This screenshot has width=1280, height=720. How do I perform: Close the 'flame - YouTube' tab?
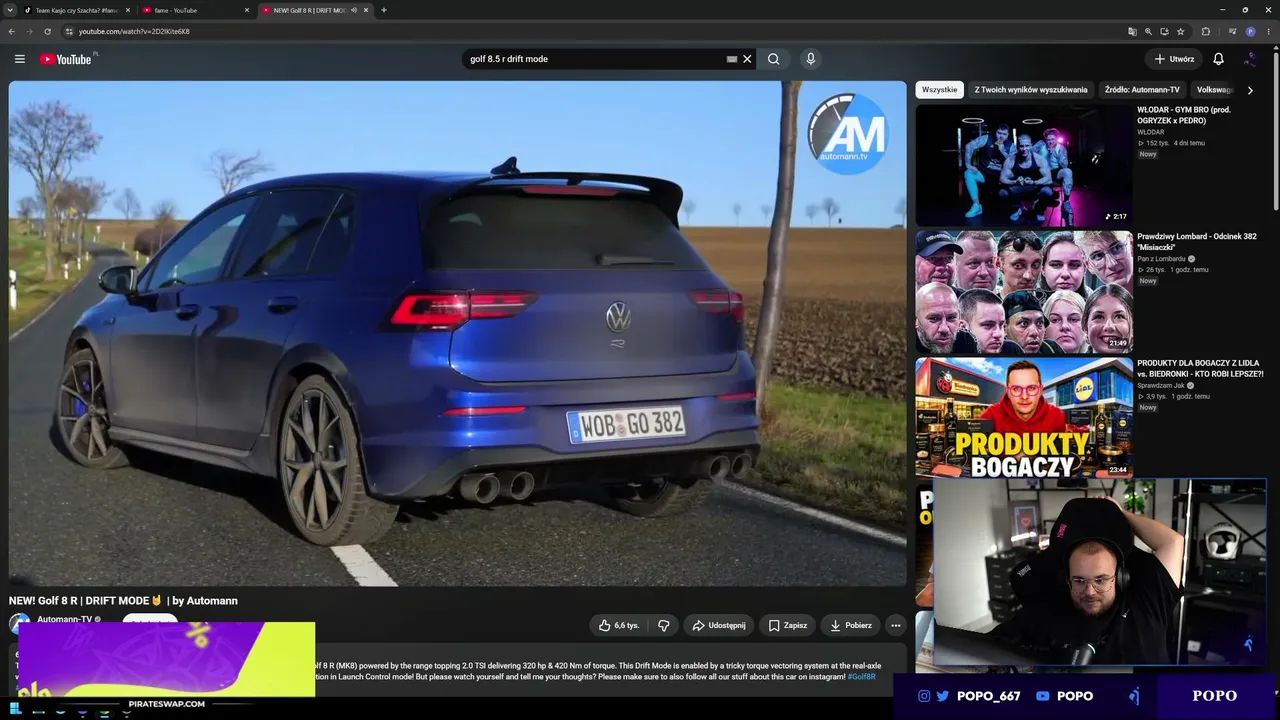coord(247,10)
